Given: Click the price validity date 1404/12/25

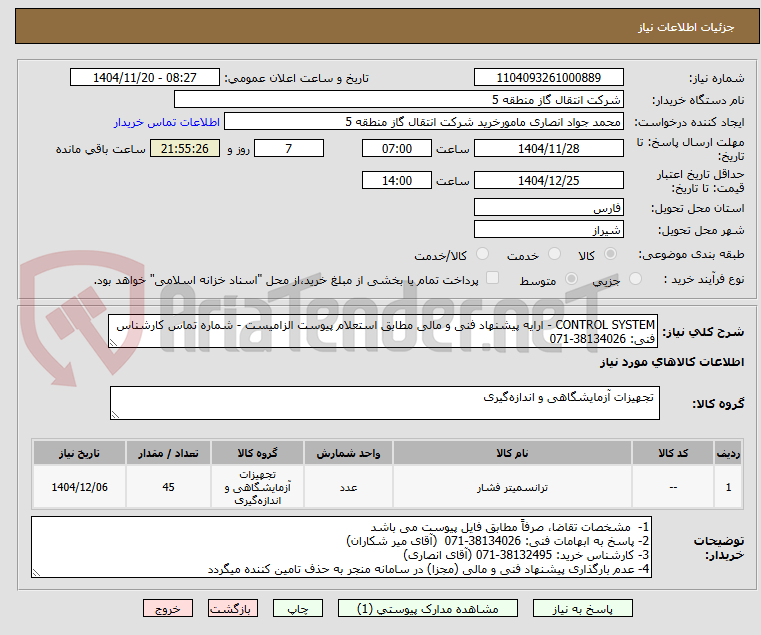Looking at the screenshot, I should [548, 181].
